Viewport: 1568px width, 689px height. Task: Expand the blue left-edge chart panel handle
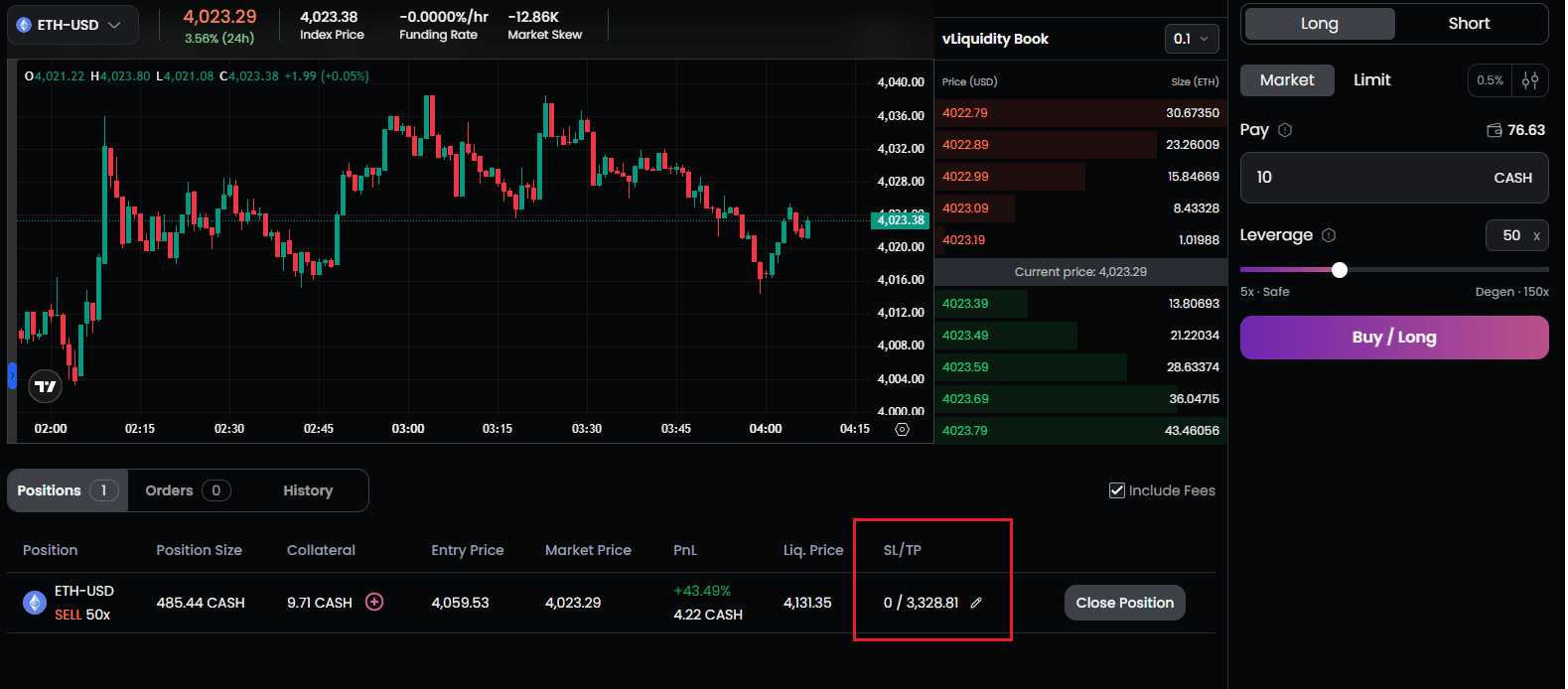[12, 375]
